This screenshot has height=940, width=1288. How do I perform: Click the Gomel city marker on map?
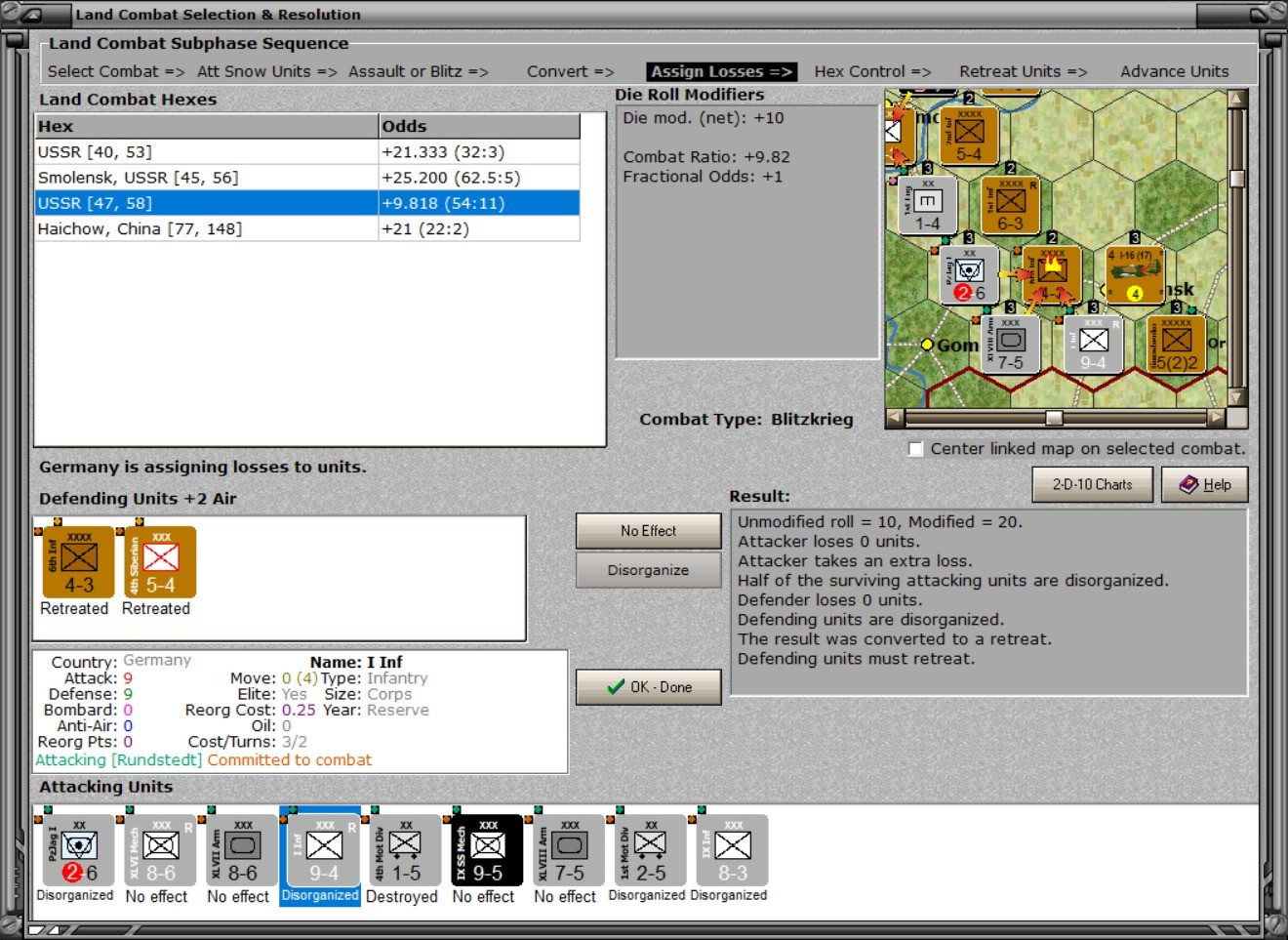click(928, 345)
